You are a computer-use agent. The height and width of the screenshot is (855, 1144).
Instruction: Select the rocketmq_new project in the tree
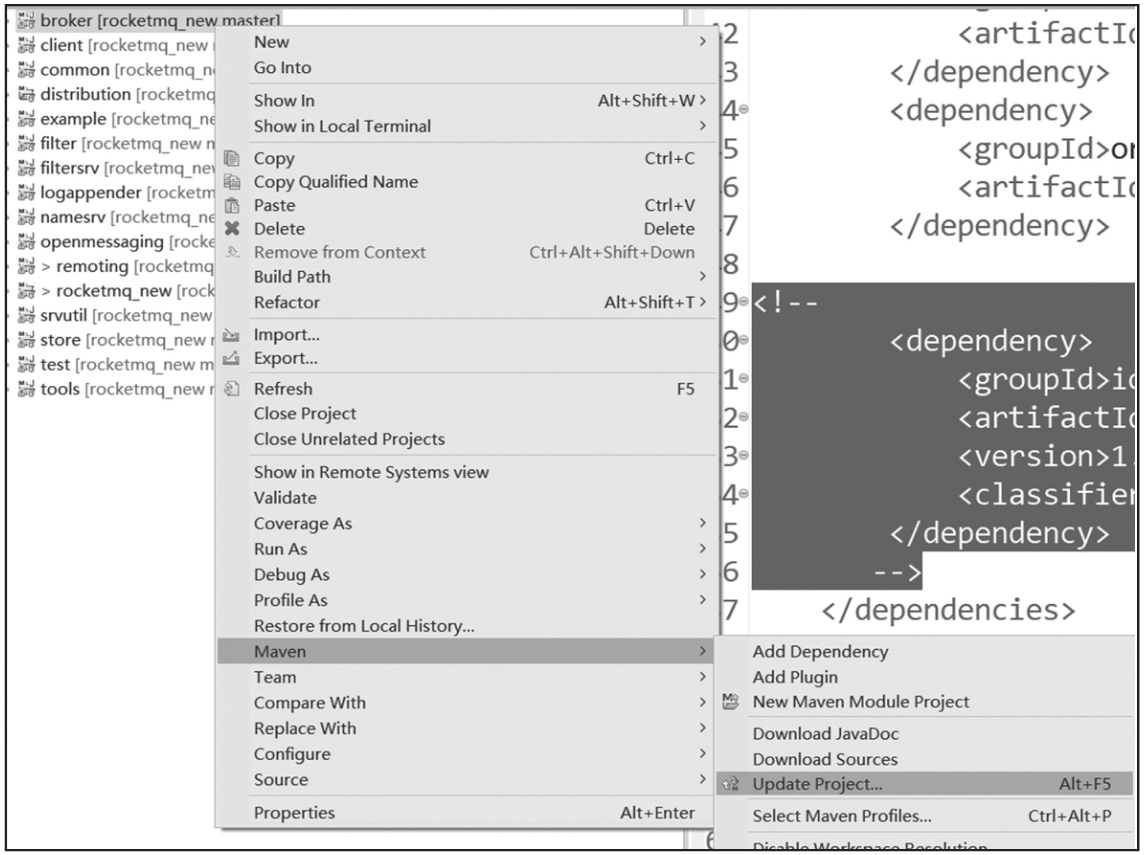click(115, 291)
